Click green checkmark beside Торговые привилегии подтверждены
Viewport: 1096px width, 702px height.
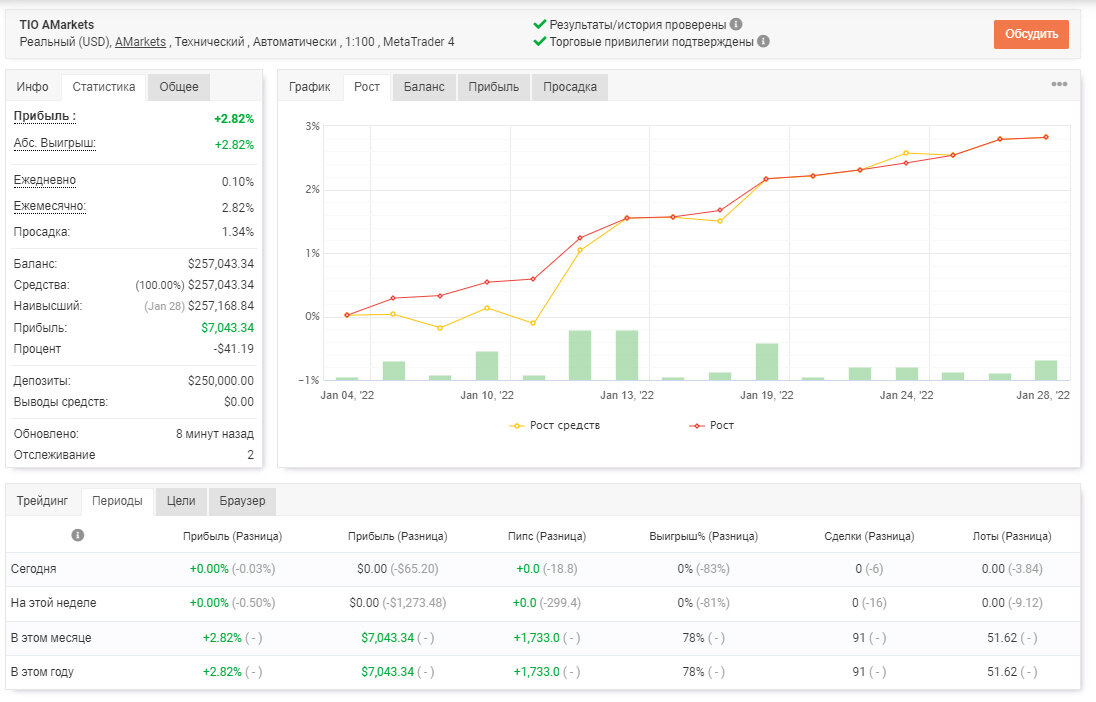click(x=540, y=41)
